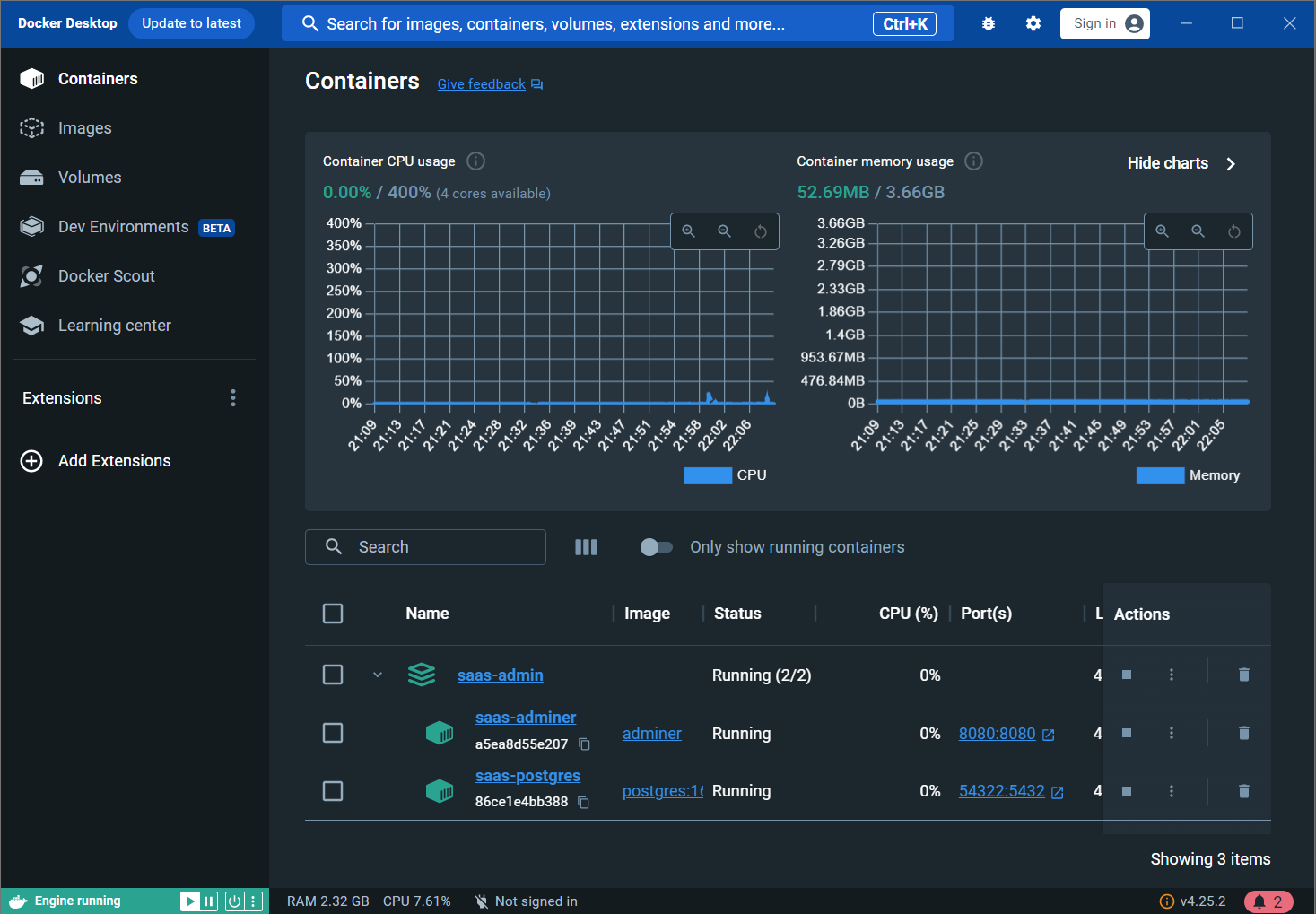Click the saas-admin stack layers icon
The image size is (1316, 914).
[x=422, y=675]
